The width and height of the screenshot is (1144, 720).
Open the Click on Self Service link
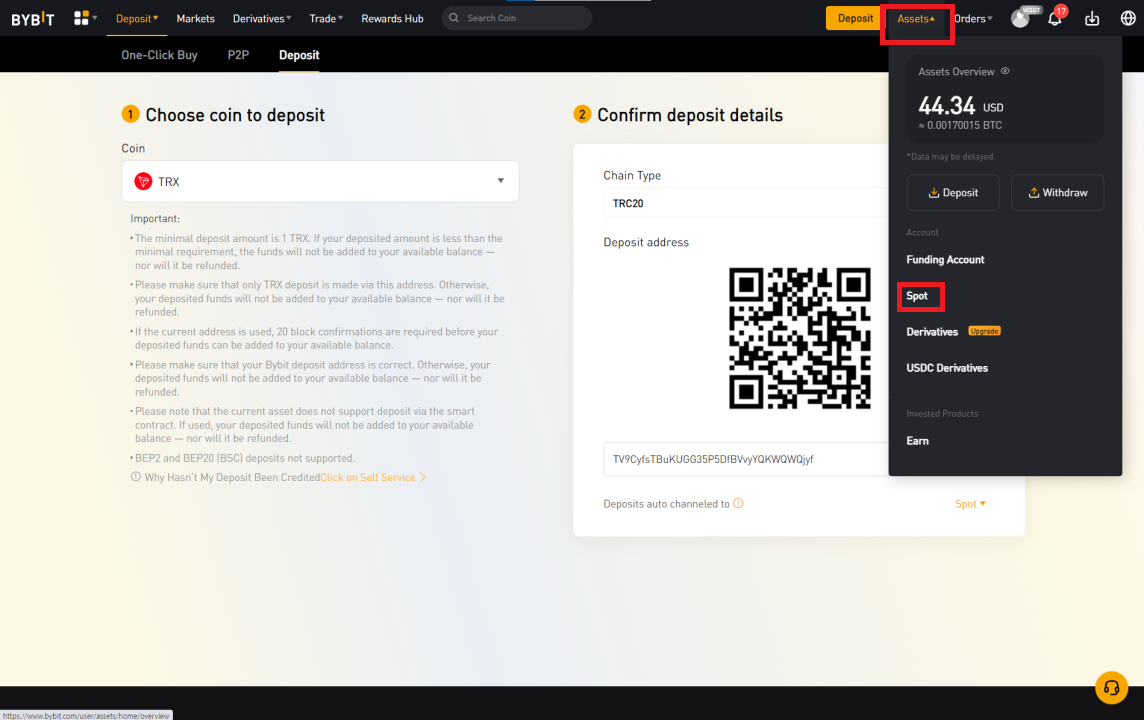click(x=373, y=477)
